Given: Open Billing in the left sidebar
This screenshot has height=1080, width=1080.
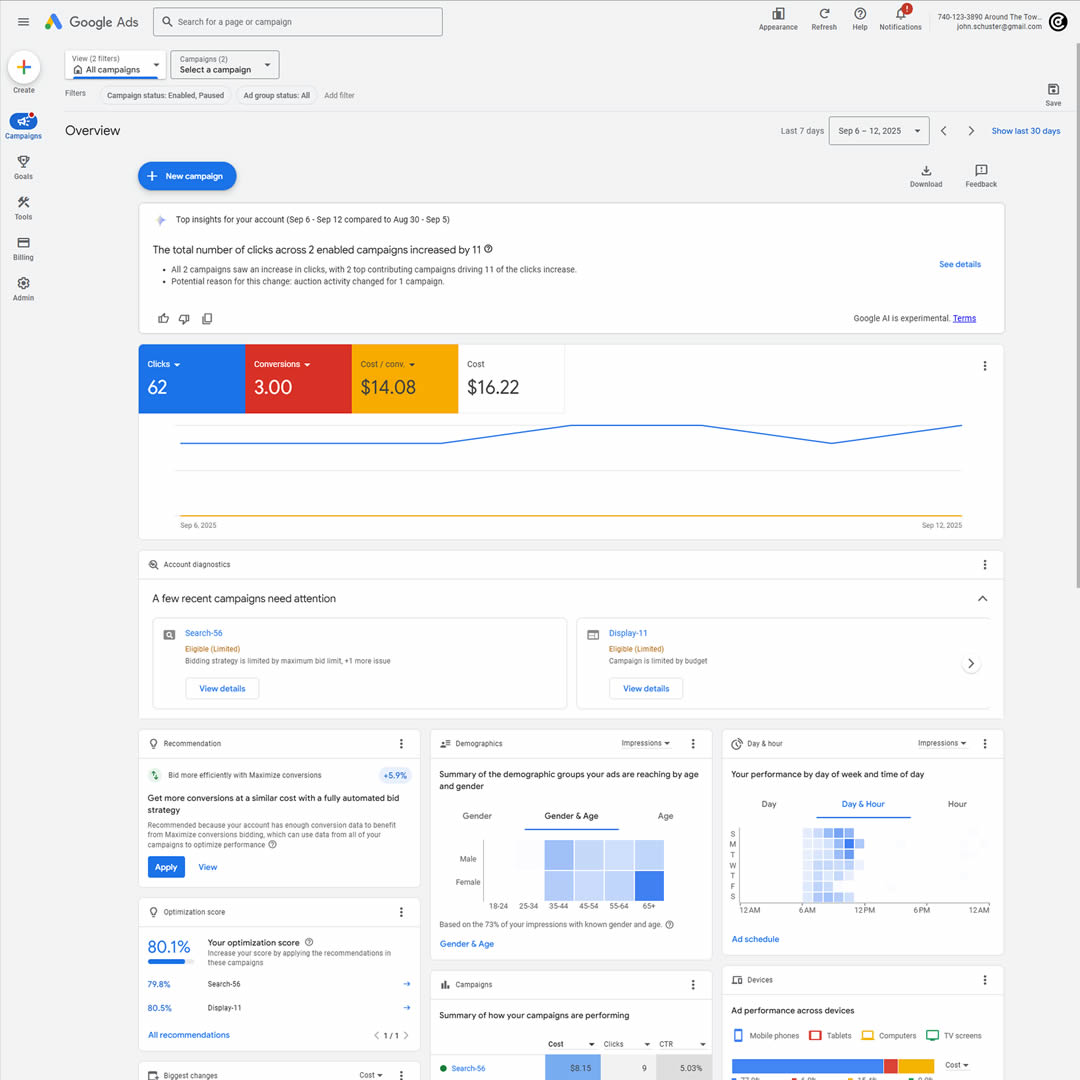Looking at the screenshot, I should click(x=23, y=248).
